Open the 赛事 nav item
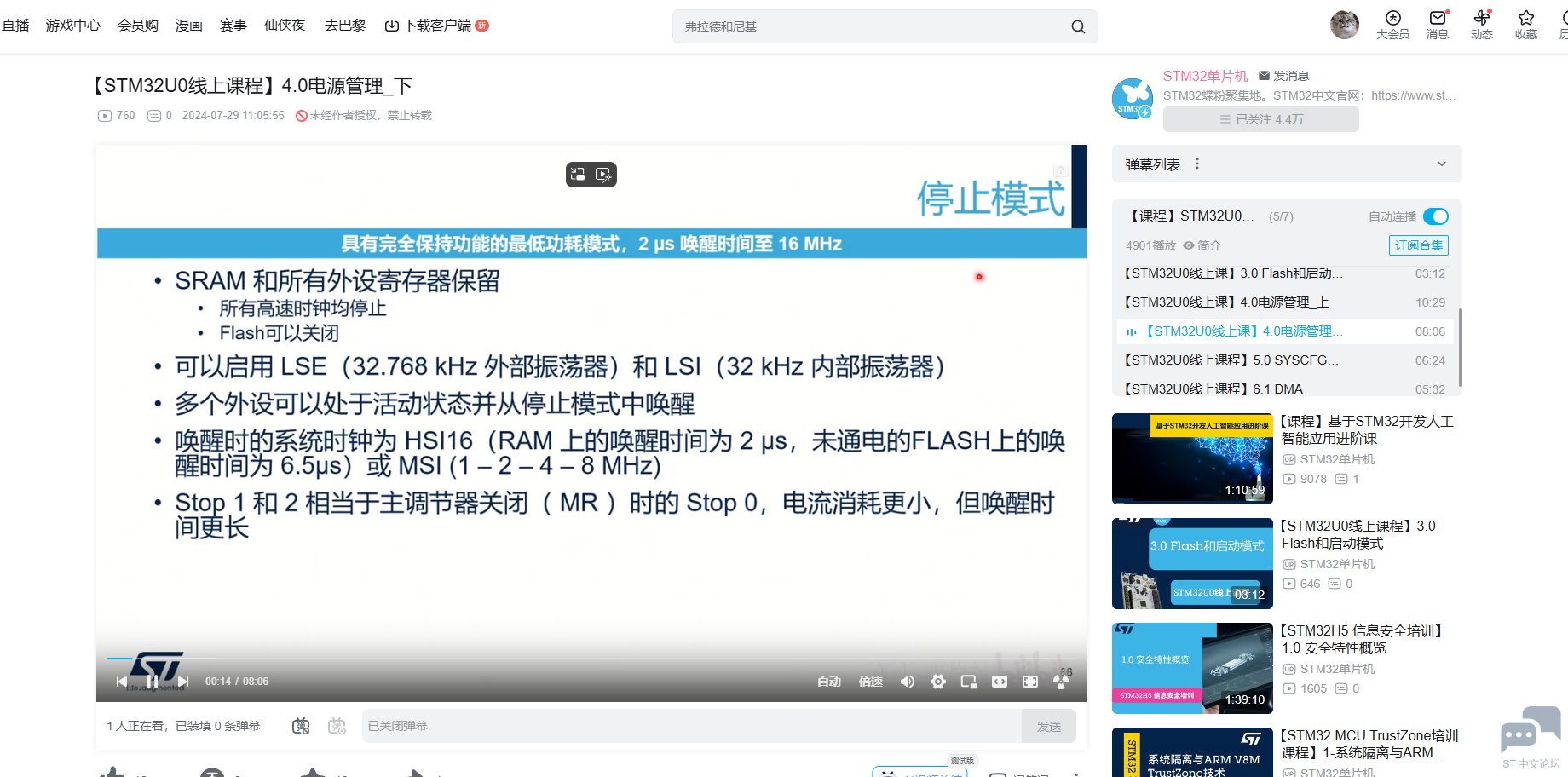The image size is (1568, 777). (233, 26)
